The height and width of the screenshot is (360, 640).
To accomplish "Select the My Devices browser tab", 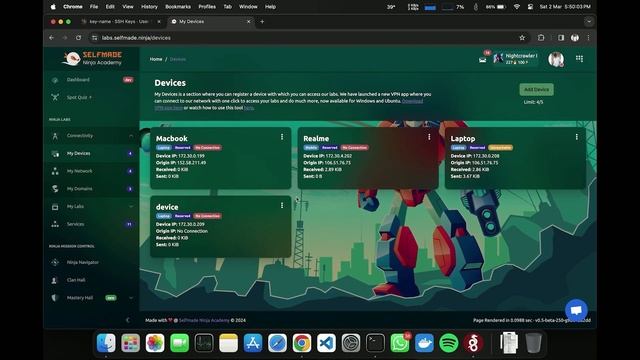I will pyautogui.click(x=211, y=22).
